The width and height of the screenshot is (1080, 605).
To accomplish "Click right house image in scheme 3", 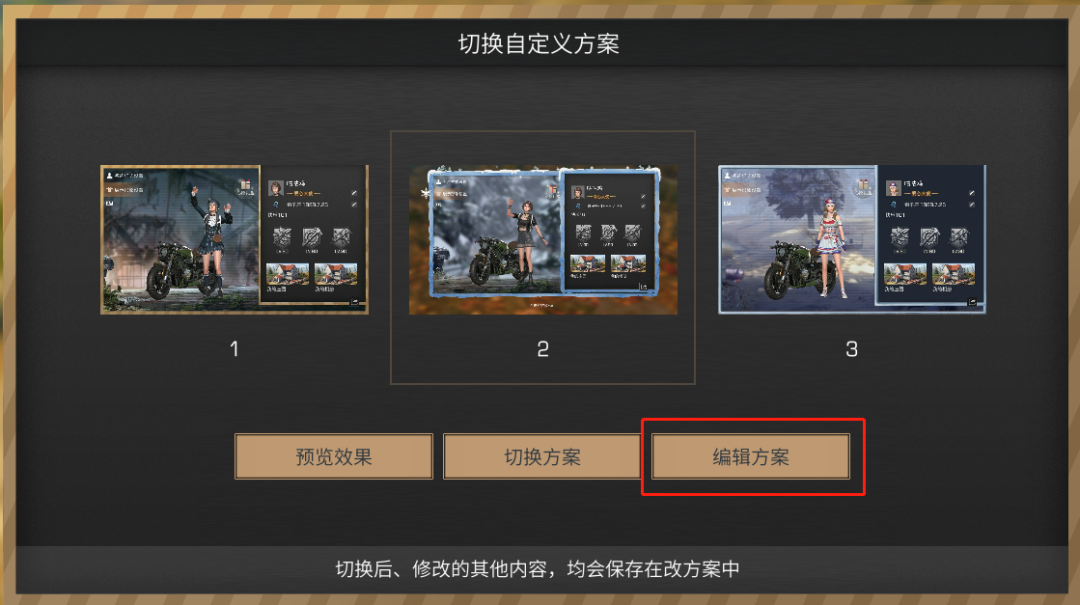I will click(x=953, y=274).
